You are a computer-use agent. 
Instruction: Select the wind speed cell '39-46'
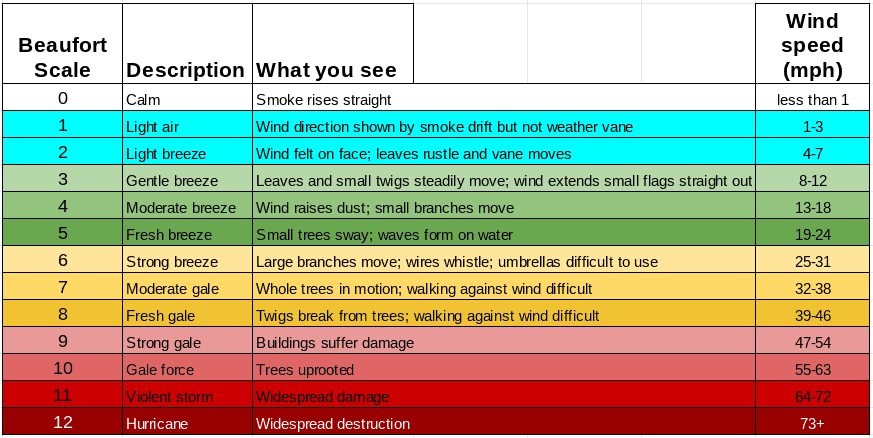pos(812,316)
